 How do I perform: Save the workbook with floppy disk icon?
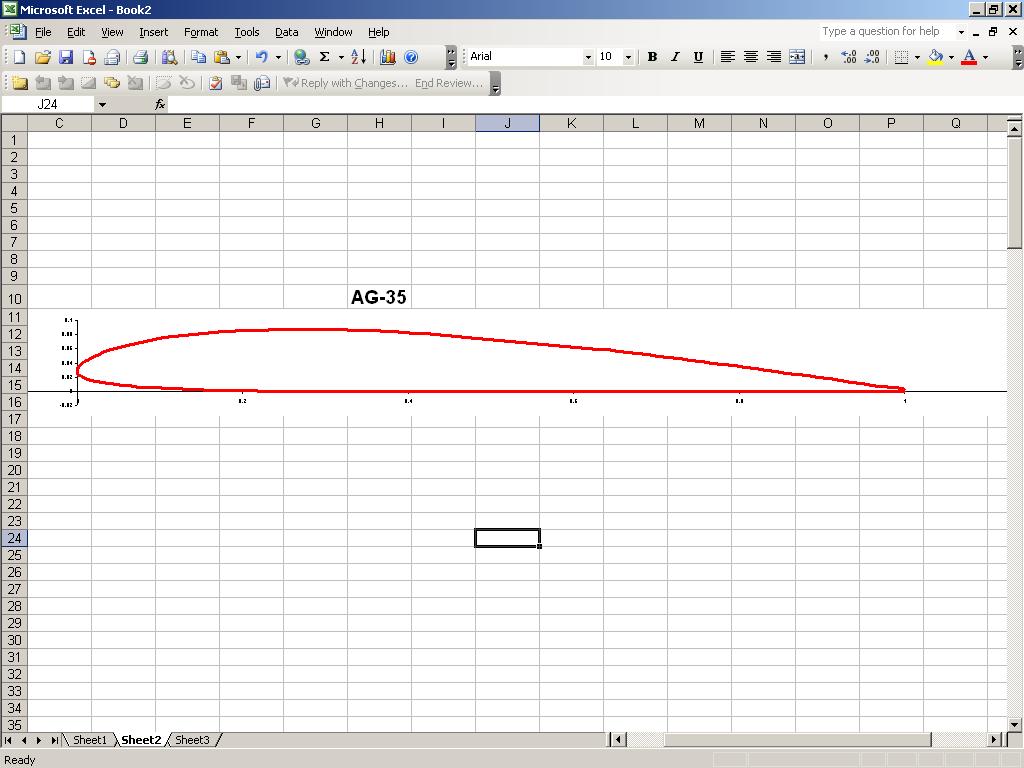[x=66, y=57]
